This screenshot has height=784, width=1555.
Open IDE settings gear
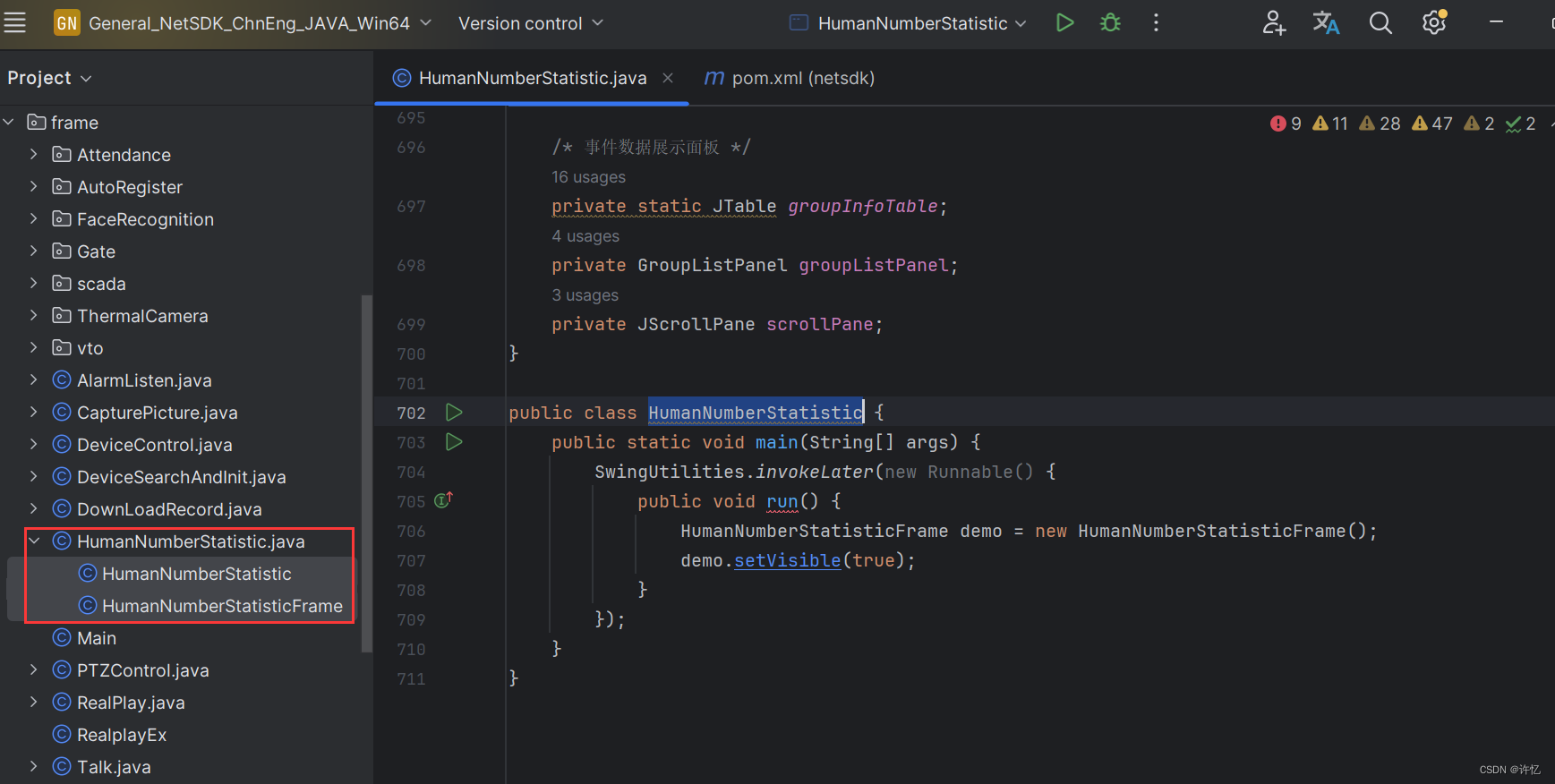(1434, 23)
